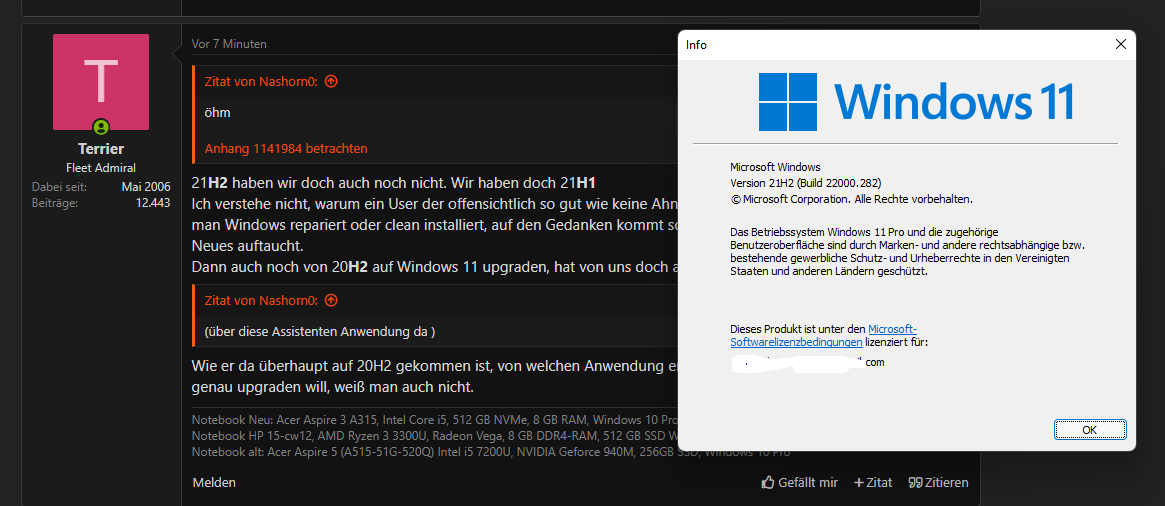1165x506 pixels.
Task: Click the OK button in Info dialog
Action: click(x=1089, y=429)
